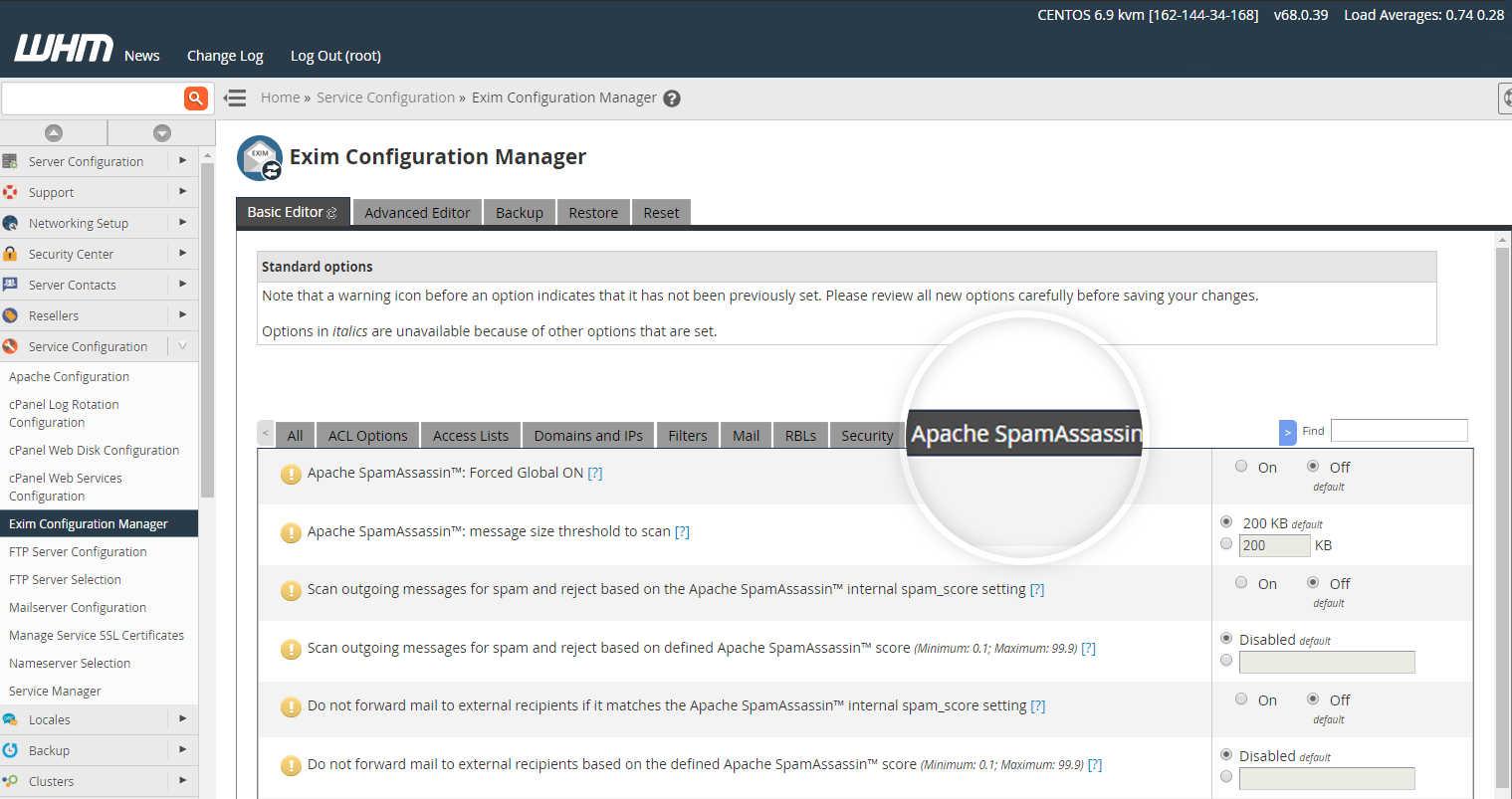Switch to the Advanced Editor tab
This screenshot has height=799, width=1512.
417,213
